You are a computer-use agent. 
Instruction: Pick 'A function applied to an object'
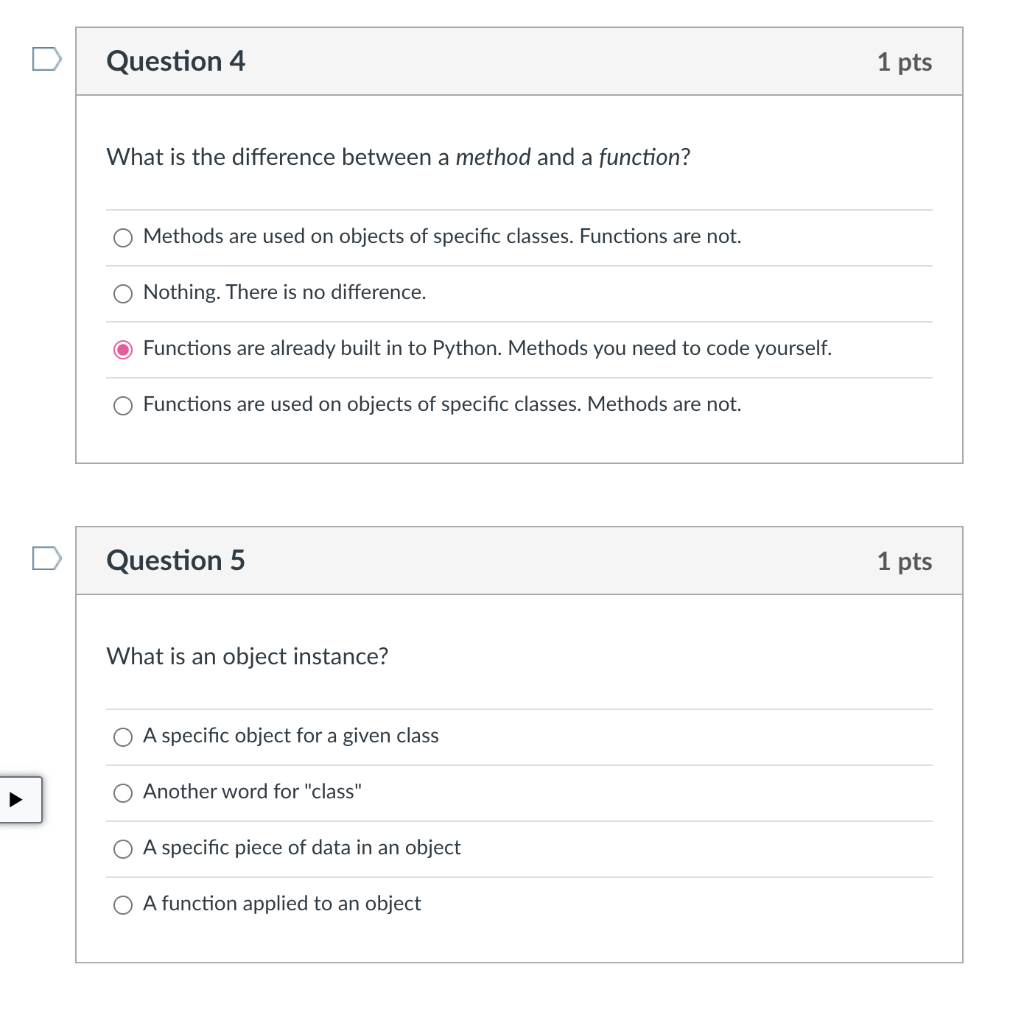123,905
